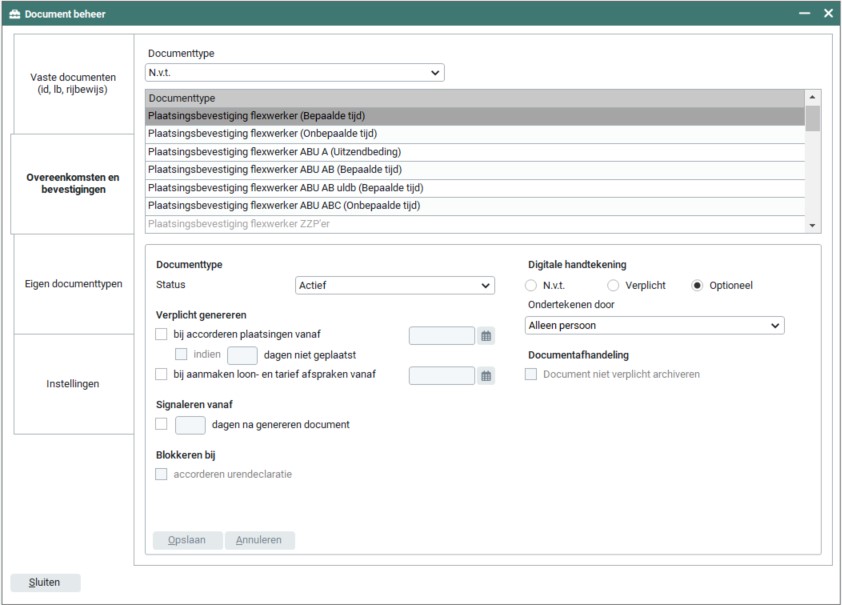
Task: Click the Document beheer title bar icon
Action: [14, 14]
